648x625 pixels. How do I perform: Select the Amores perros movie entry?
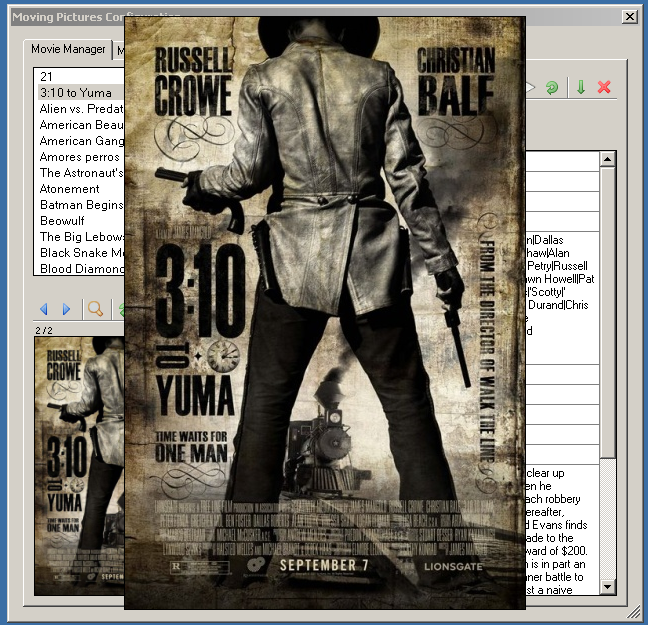coord(80,157)
